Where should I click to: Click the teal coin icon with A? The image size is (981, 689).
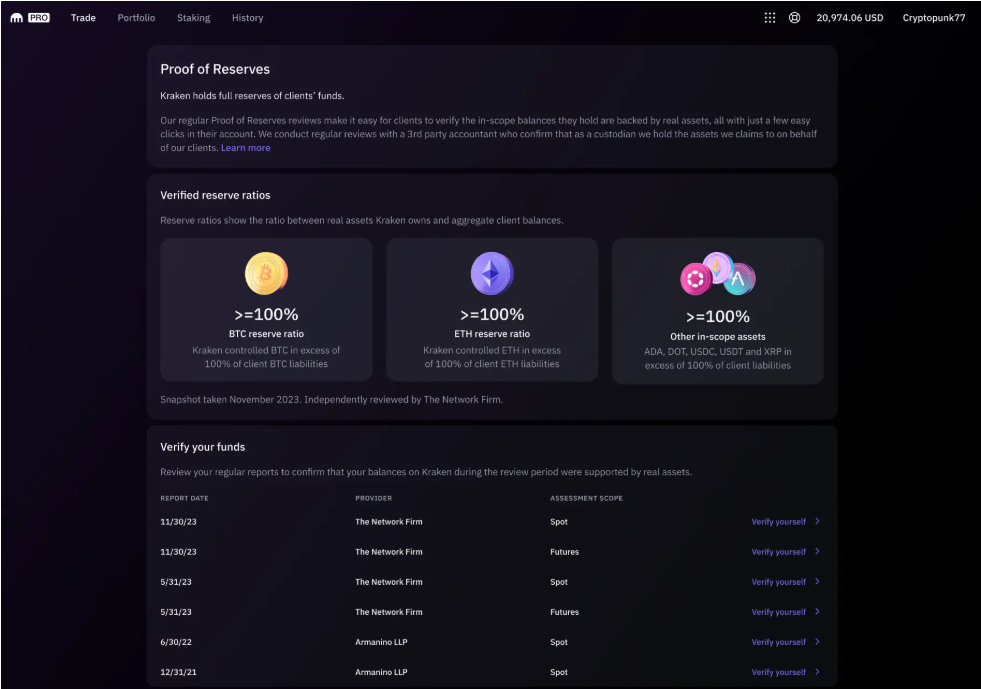(740, 279)
